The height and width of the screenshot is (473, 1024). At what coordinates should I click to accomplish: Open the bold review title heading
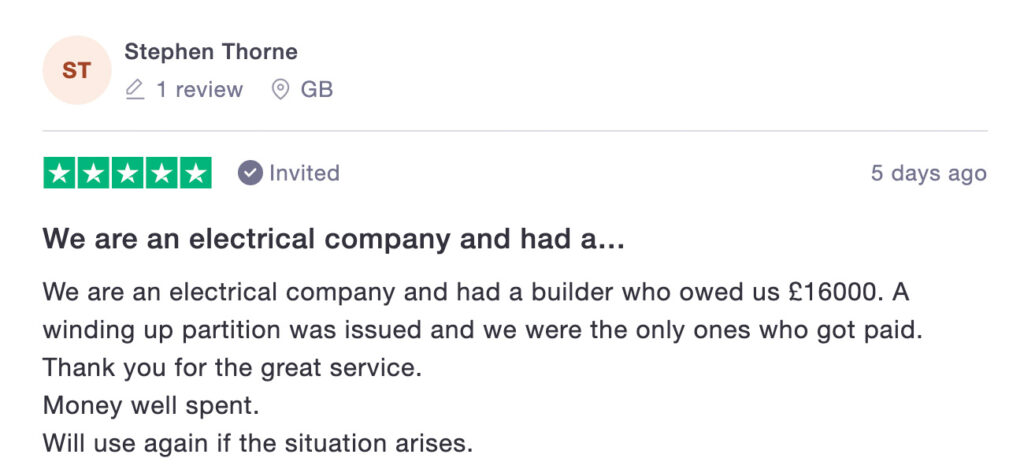334,240
